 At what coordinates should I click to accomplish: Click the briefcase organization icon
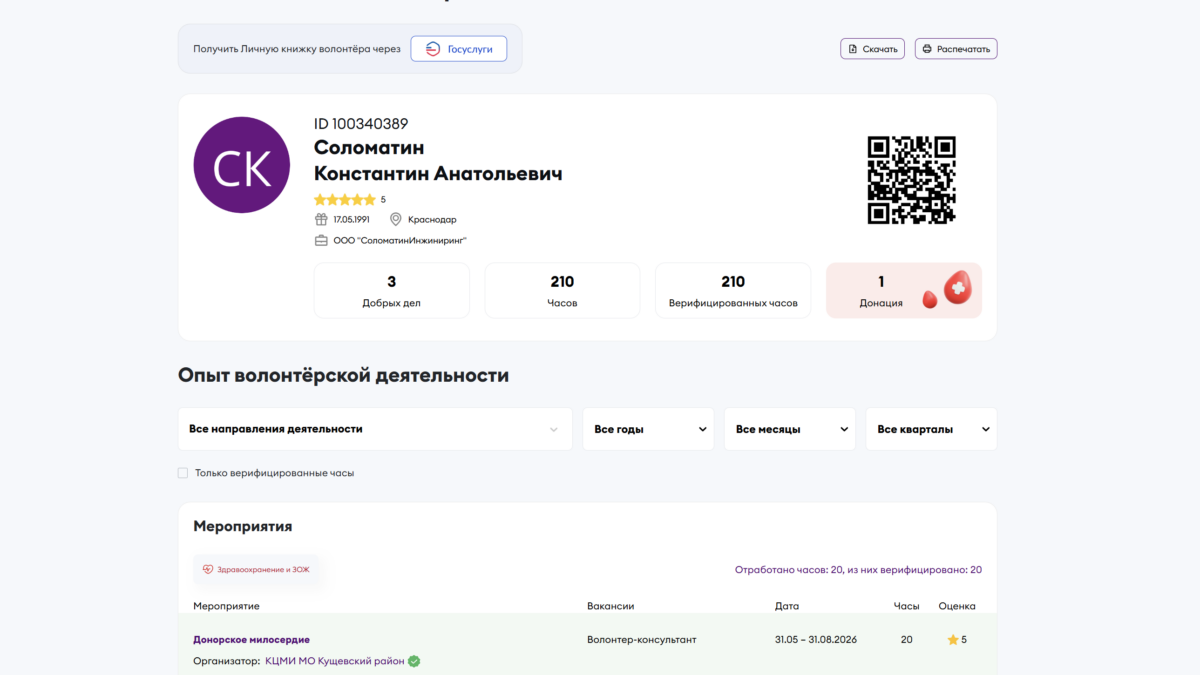point(321,240)
